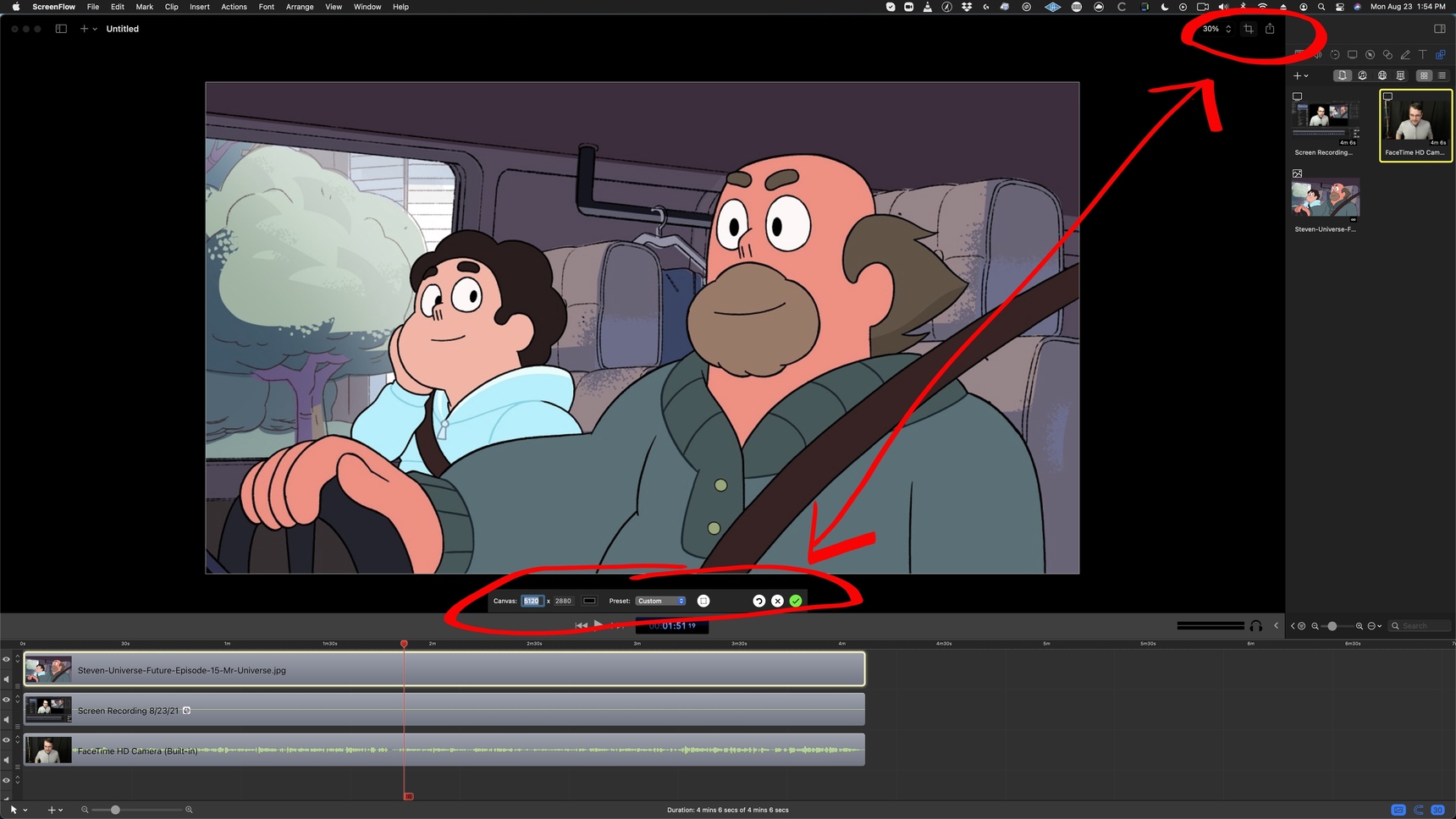
Task: Cancel canvas resize with X button
Action: [x=777, y=601]
